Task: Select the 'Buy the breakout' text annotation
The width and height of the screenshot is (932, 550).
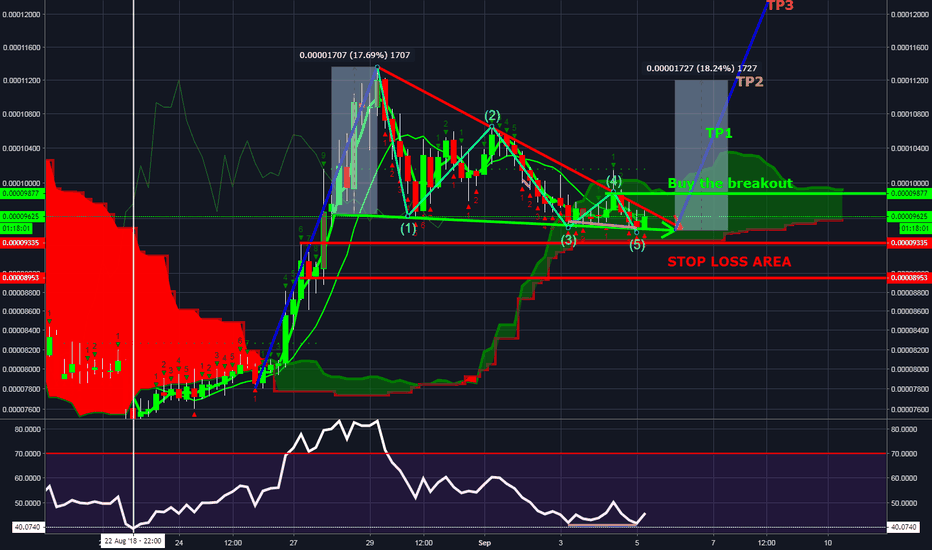Action: click(730, 183)
